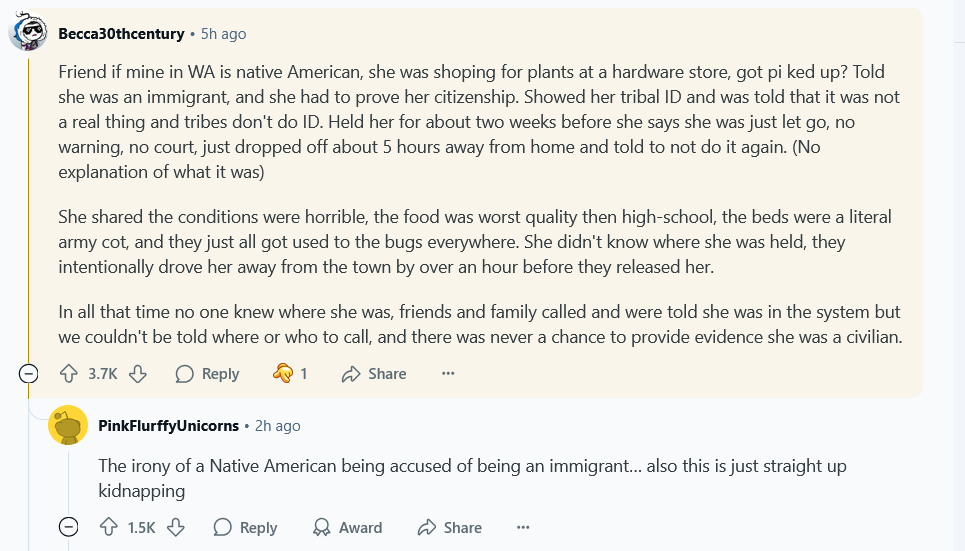Viewport: 965px width, 551px height.
Task: Collapse Becca30thcentury's comment thread
Action: point(28,373)
